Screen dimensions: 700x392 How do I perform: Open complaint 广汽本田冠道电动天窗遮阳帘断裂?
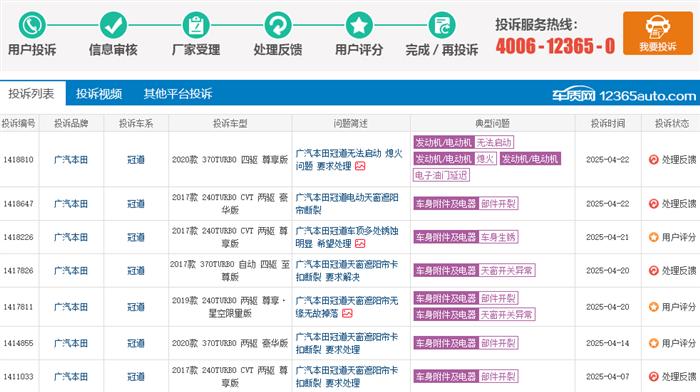tap(347, 204)
